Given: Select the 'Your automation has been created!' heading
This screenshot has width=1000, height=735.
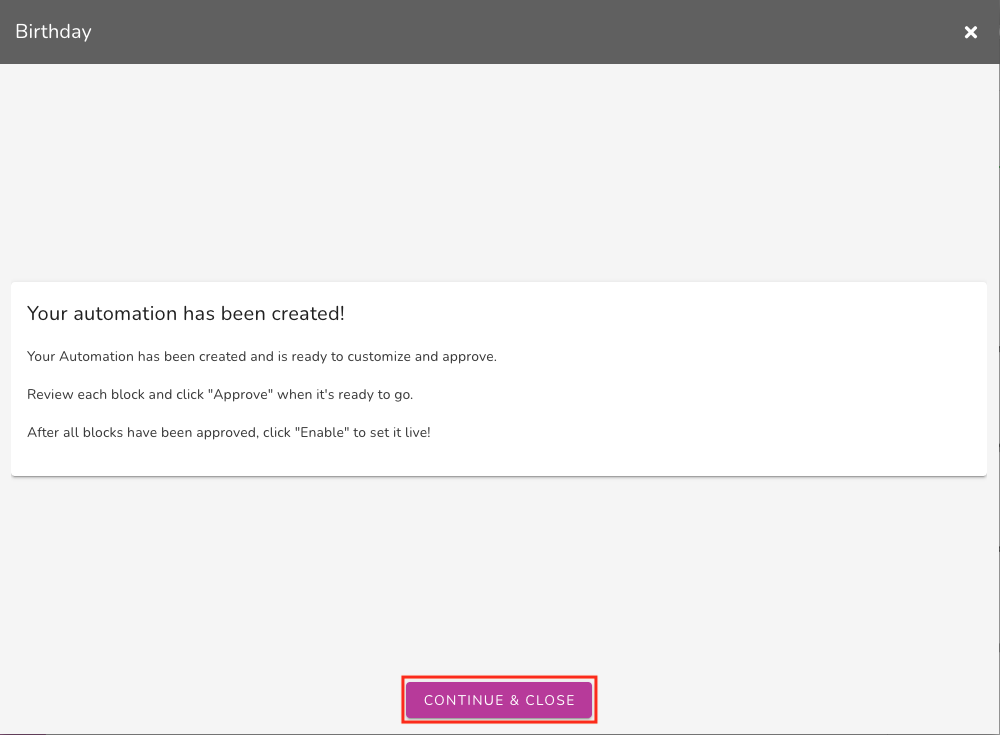Looking at the screenshot, I should [x=186, y=313].
